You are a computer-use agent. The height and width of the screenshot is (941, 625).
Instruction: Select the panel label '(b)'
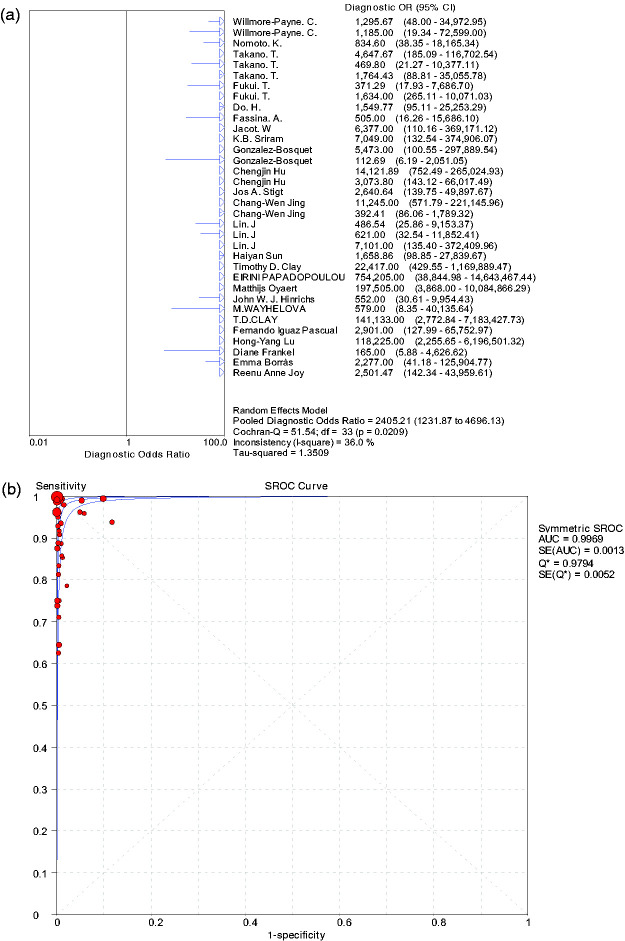coord(11,490)
